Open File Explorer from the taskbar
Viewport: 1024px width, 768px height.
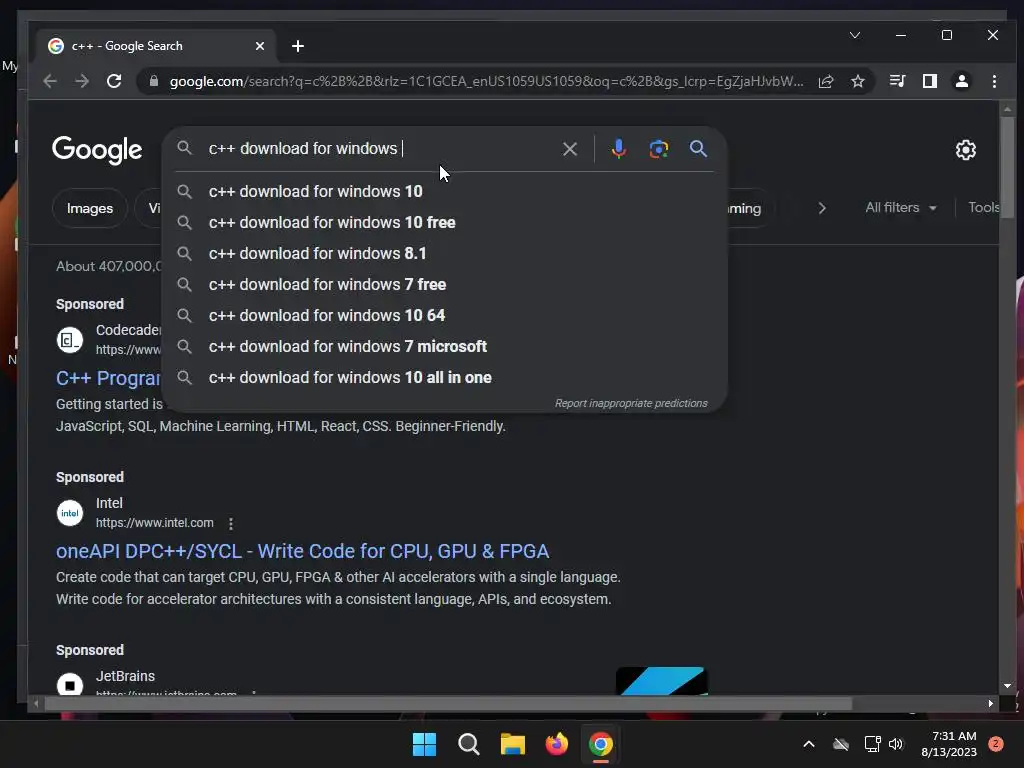[513, 744]
